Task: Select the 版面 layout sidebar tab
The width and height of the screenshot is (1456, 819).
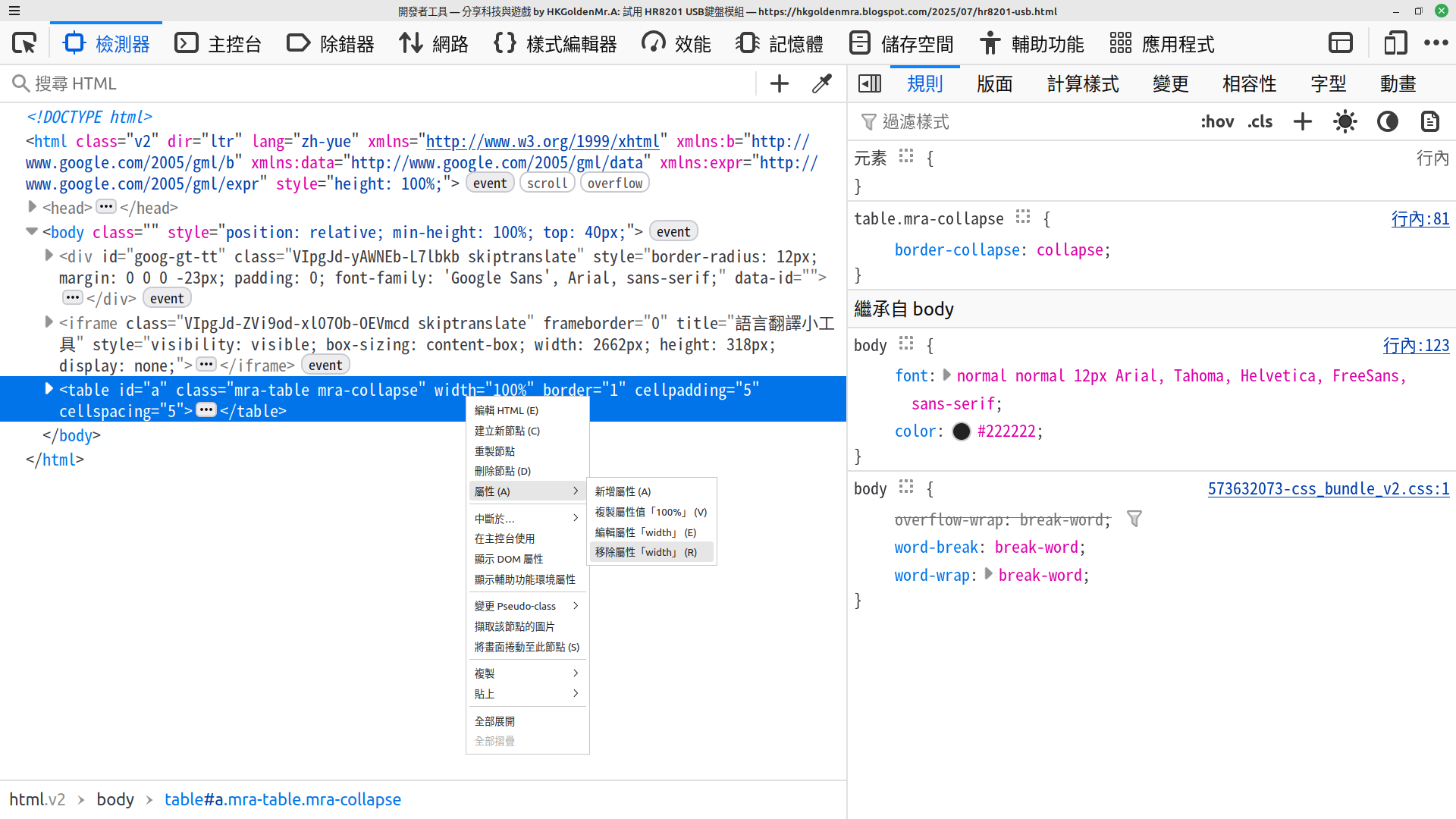Action: [x=995, y=83]
